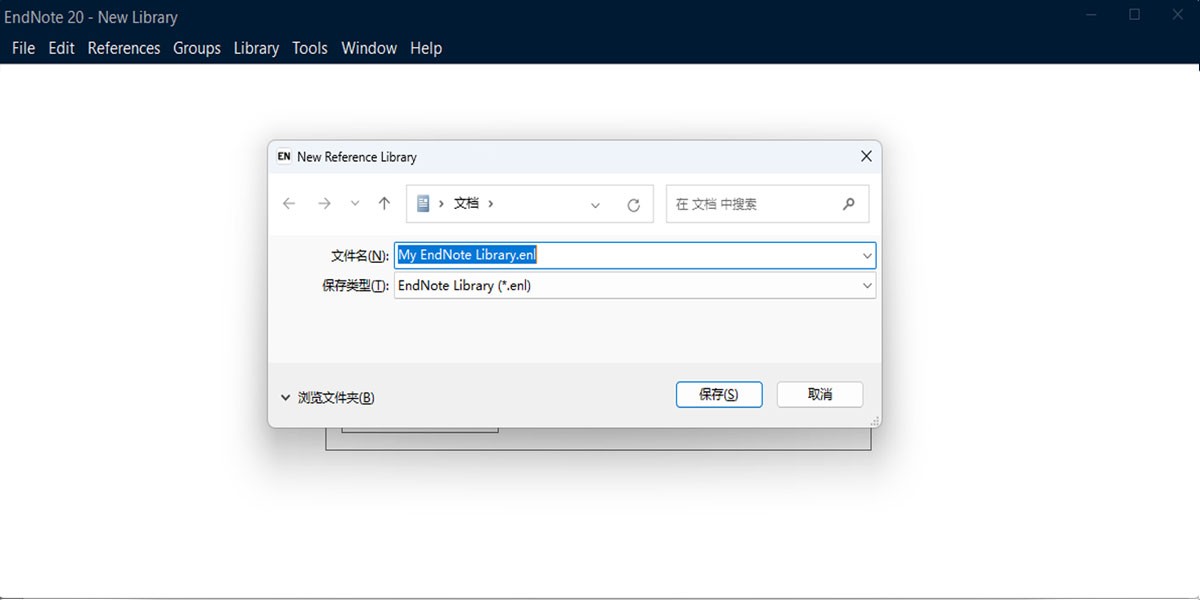The image size is (1200, 600).
Task: Click the search documents box
Action: [x=767, y=204]
